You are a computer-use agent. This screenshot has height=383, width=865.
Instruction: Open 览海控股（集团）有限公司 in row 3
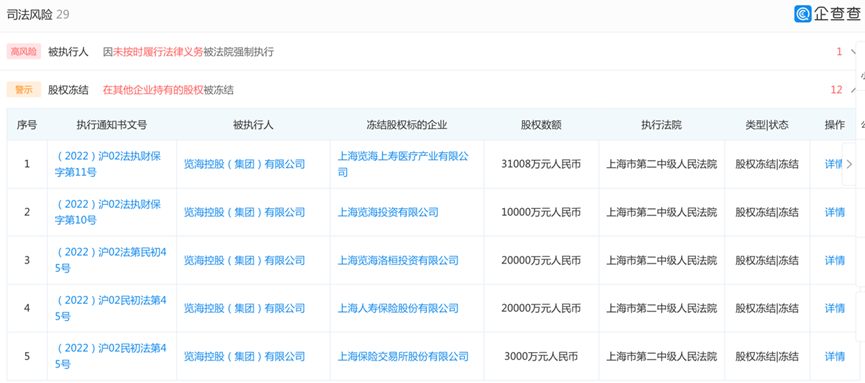244,260
